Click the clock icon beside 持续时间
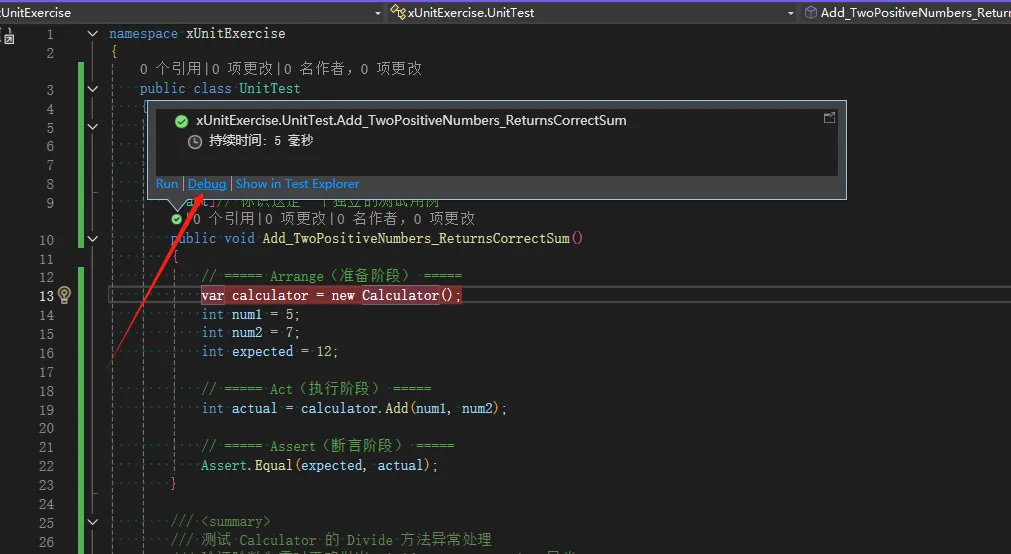This screenshot has width=1011, height=554. 195,141
